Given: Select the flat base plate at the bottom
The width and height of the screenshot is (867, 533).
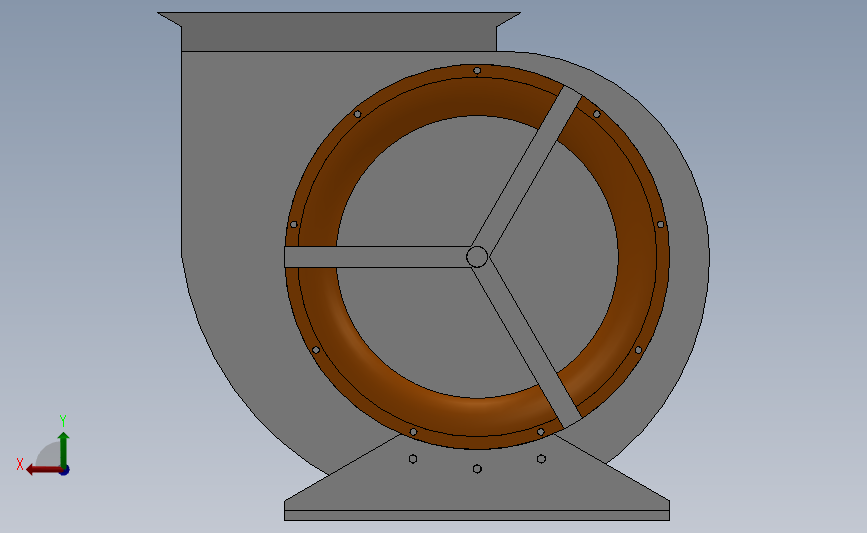Looking at the screenshot, I should 477,515.
